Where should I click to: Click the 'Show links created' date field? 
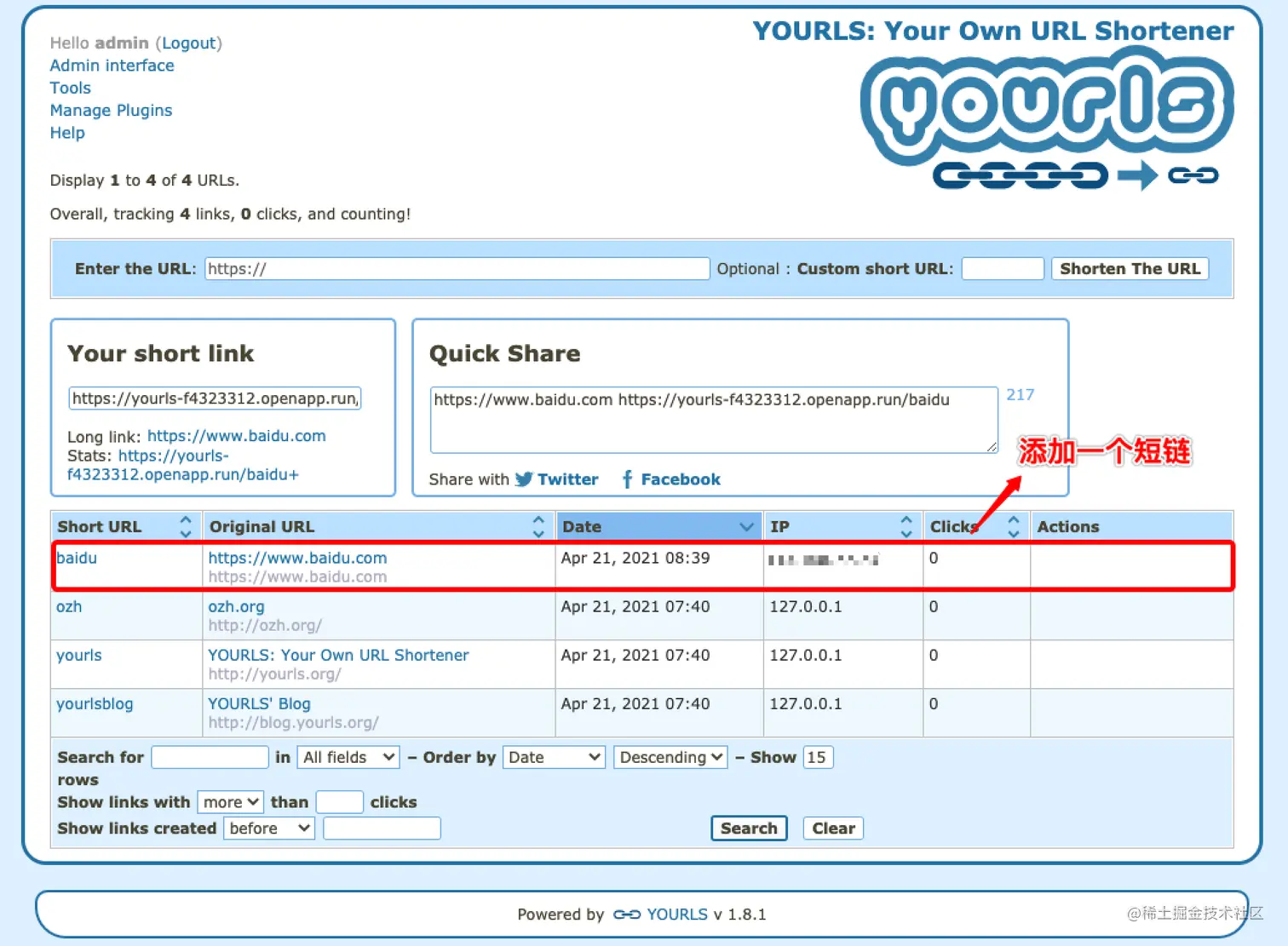pyautogui.click(x=382, y=828)
